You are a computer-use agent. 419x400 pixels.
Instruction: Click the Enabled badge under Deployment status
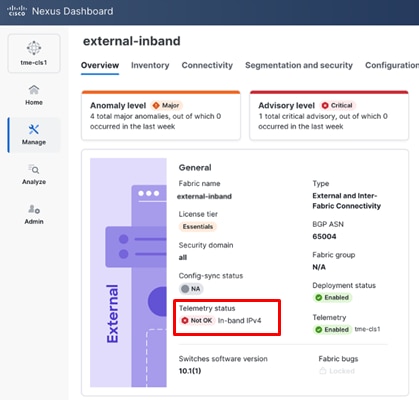(332, 297)
